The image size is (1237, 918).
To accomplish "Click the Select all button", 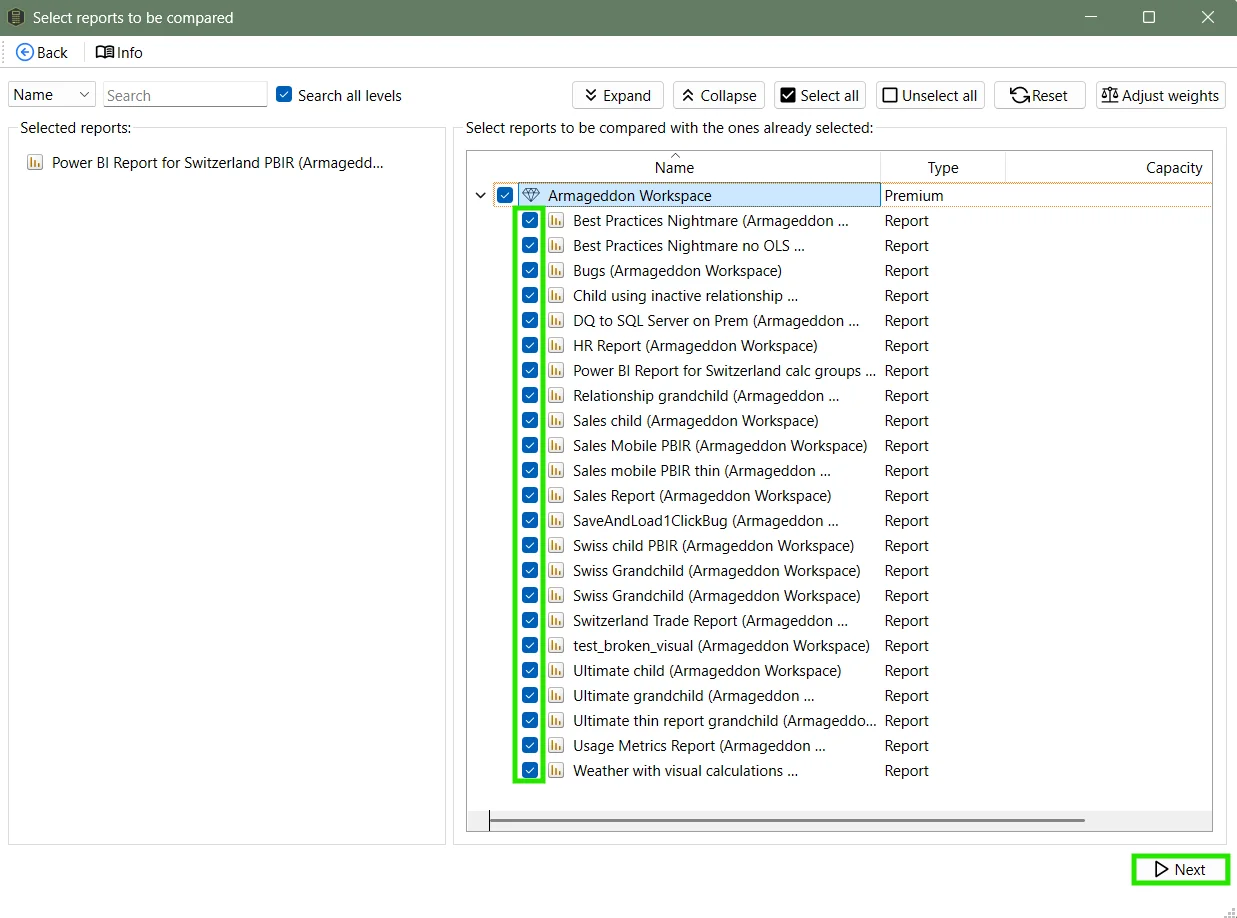I will 820,96.
